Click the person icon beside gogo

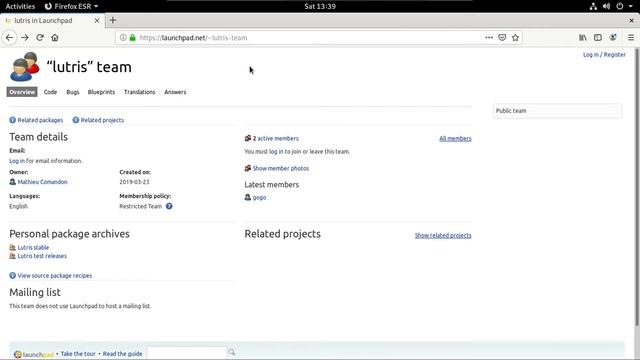248,197
